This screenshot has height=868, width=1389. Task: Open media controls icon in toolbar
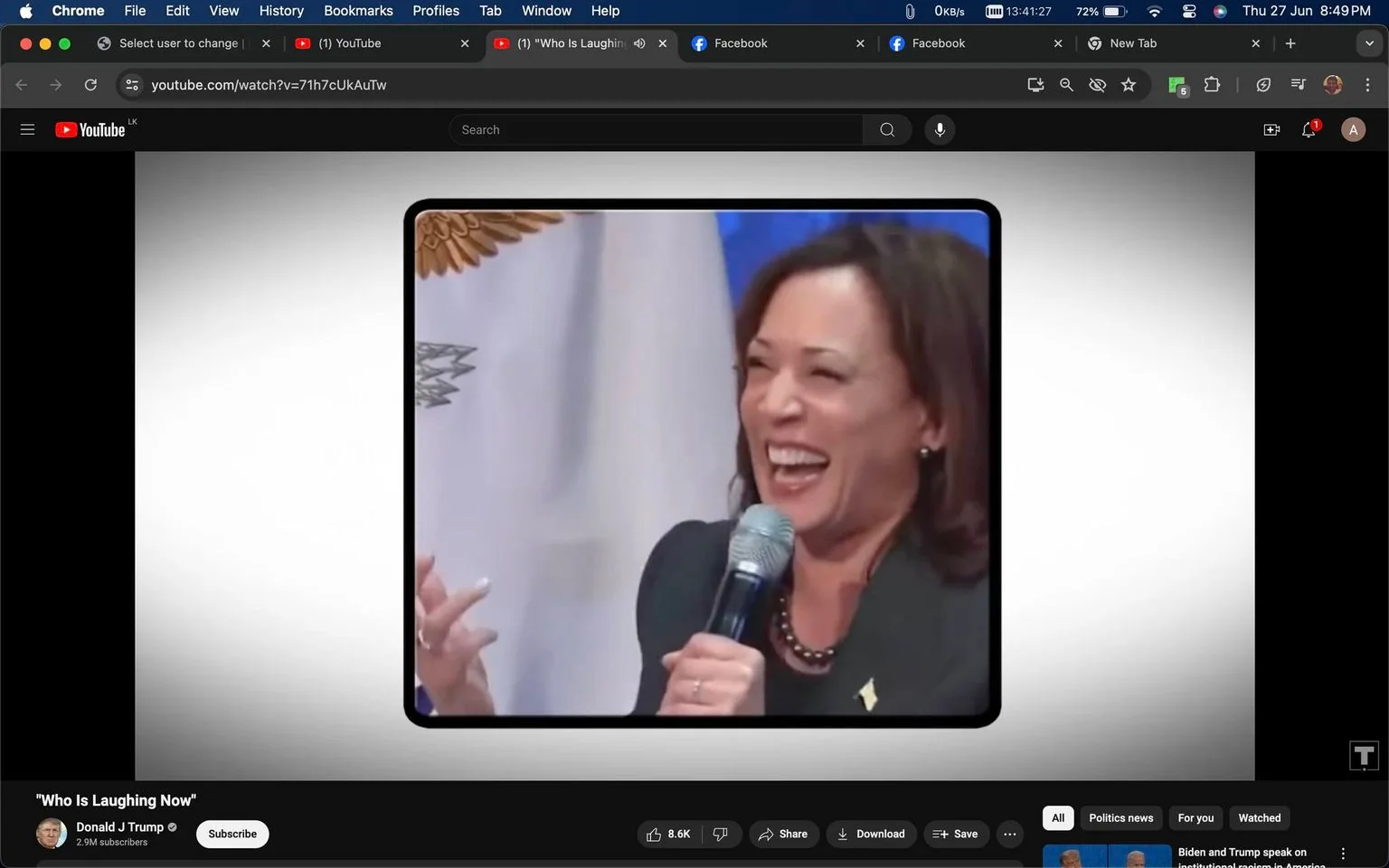pyautogui.click(x=1298, y=84)
